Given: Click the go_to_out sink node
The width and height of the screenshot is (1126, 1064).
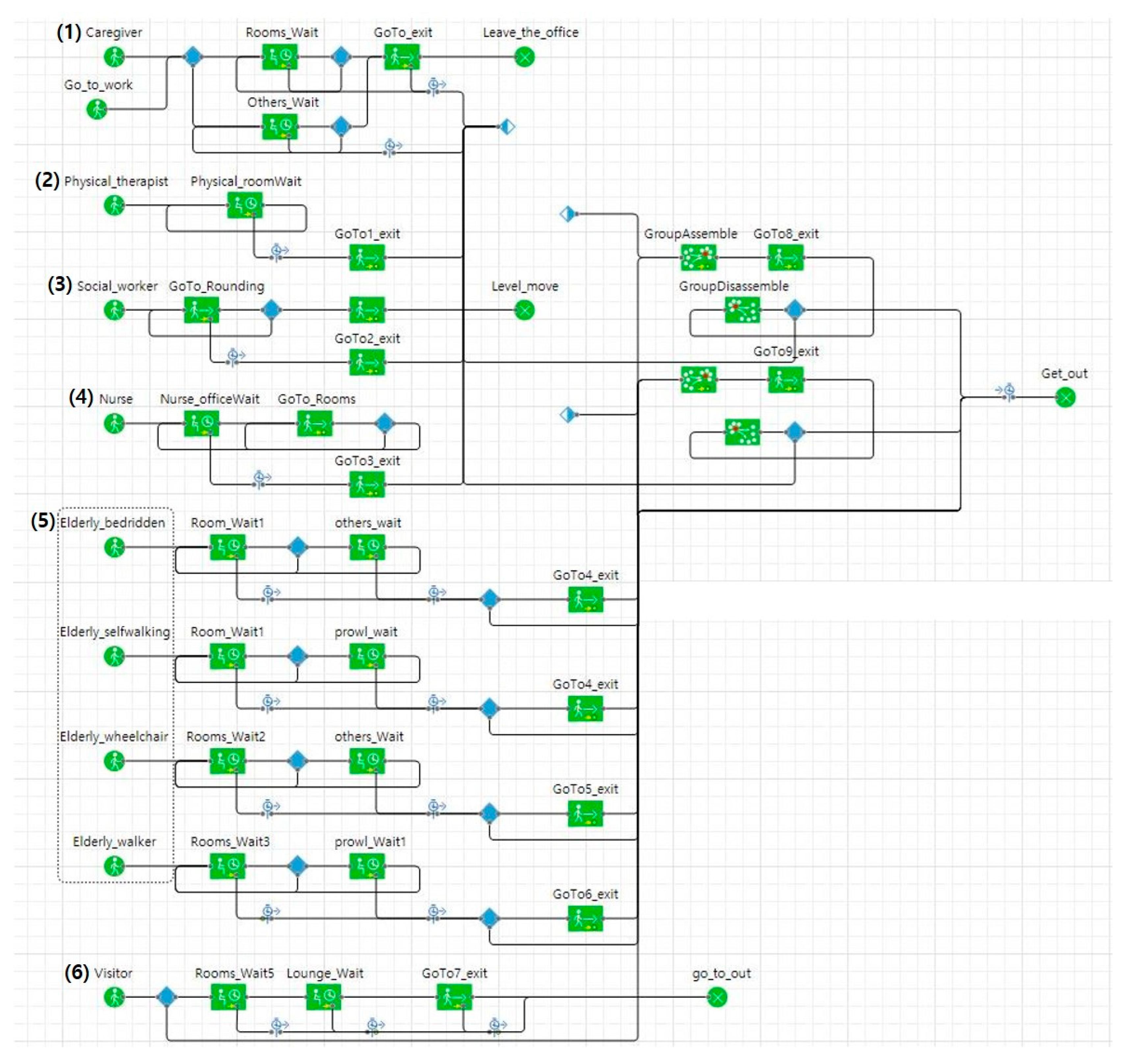Looking at the screenshot, I should tap(717, 997).
